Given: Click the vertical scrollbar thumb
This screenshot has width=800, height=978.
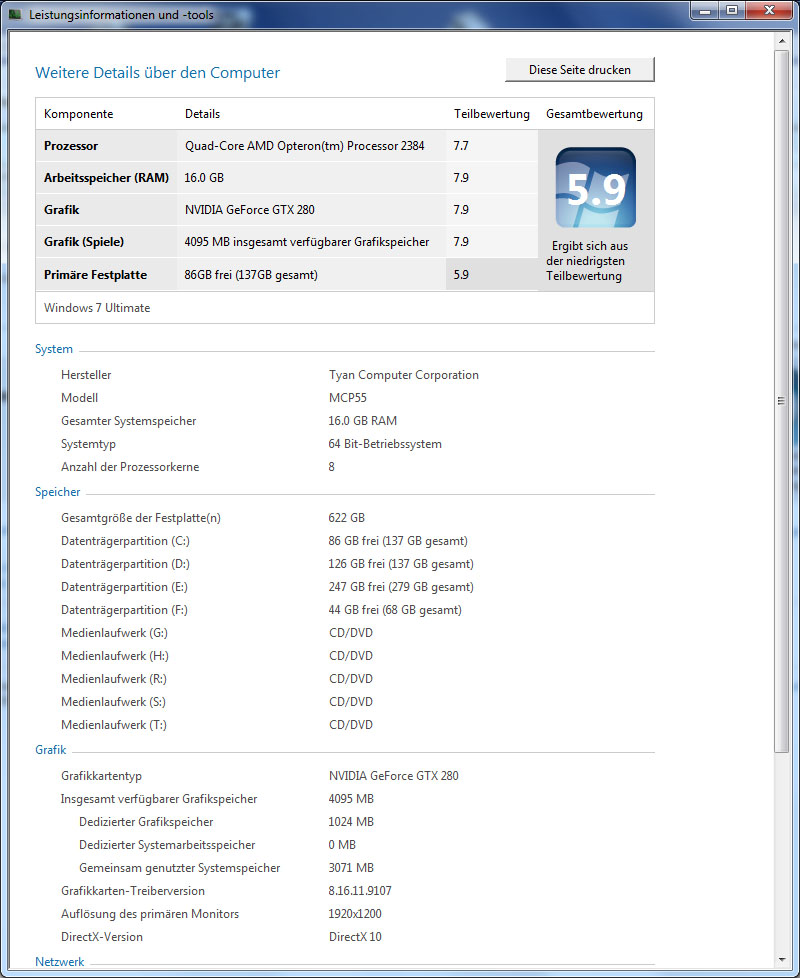Looking at the screenshot, I should click(782, 400).
